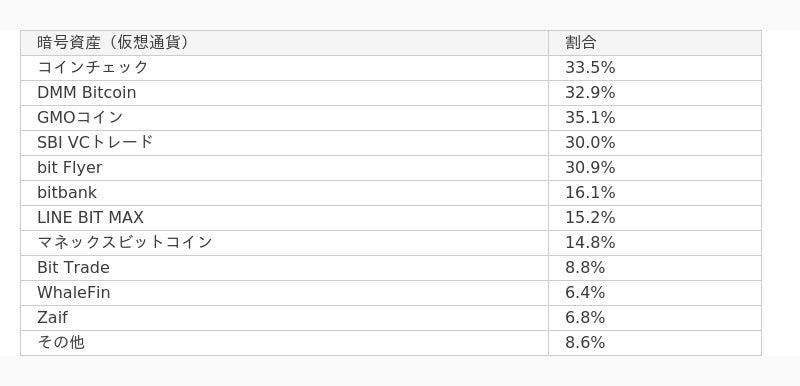This screenshot has height=386, width=800.
Task: Click the Zaif row label
Action: [x=285, y=318]
